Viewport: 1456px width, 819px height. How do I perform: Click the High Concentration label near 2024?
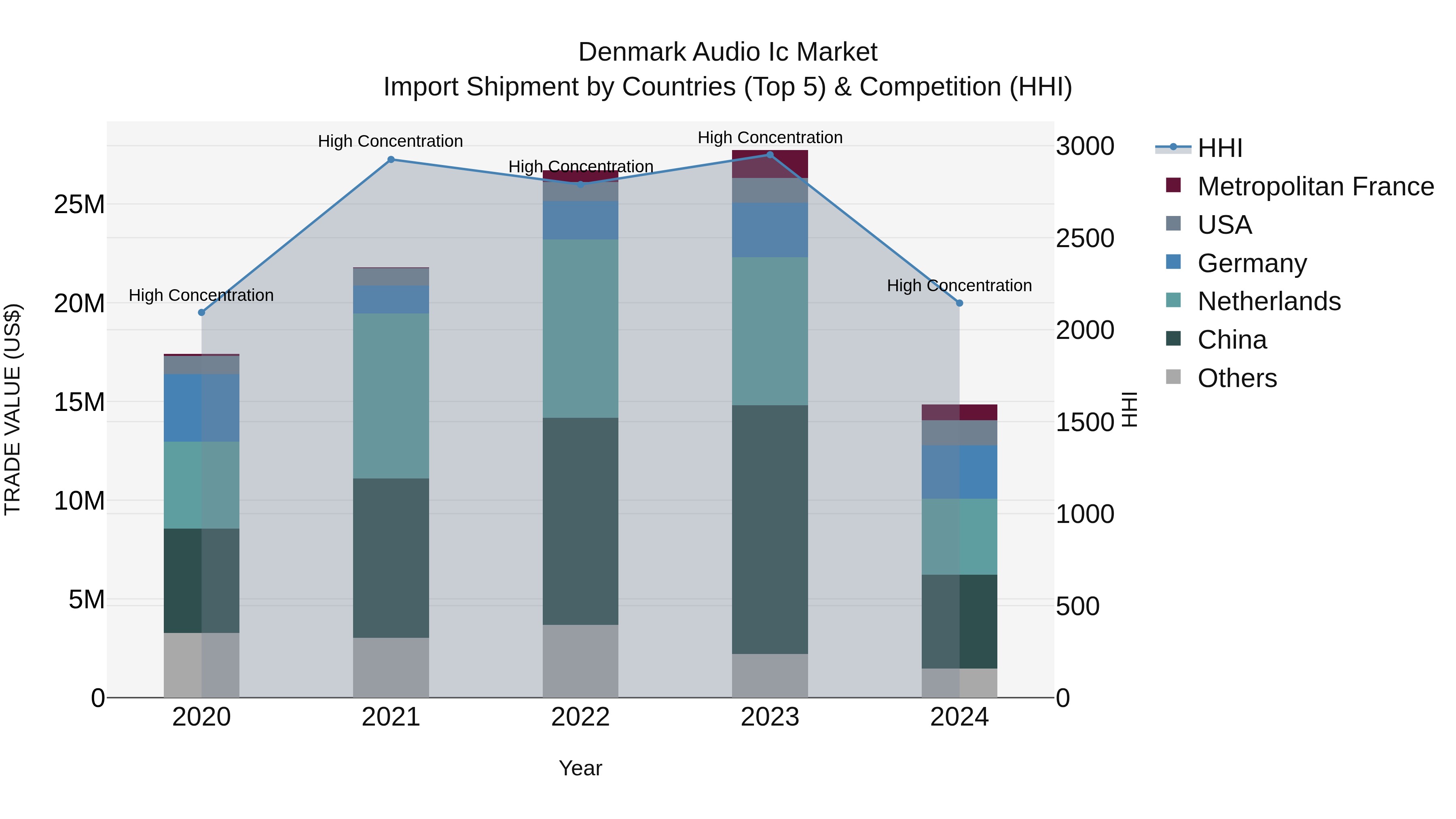(x=959, y=286)
